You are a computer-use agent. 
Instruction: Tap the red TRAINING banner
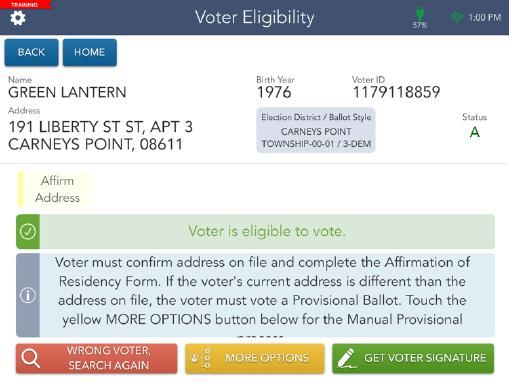point(25,4)
